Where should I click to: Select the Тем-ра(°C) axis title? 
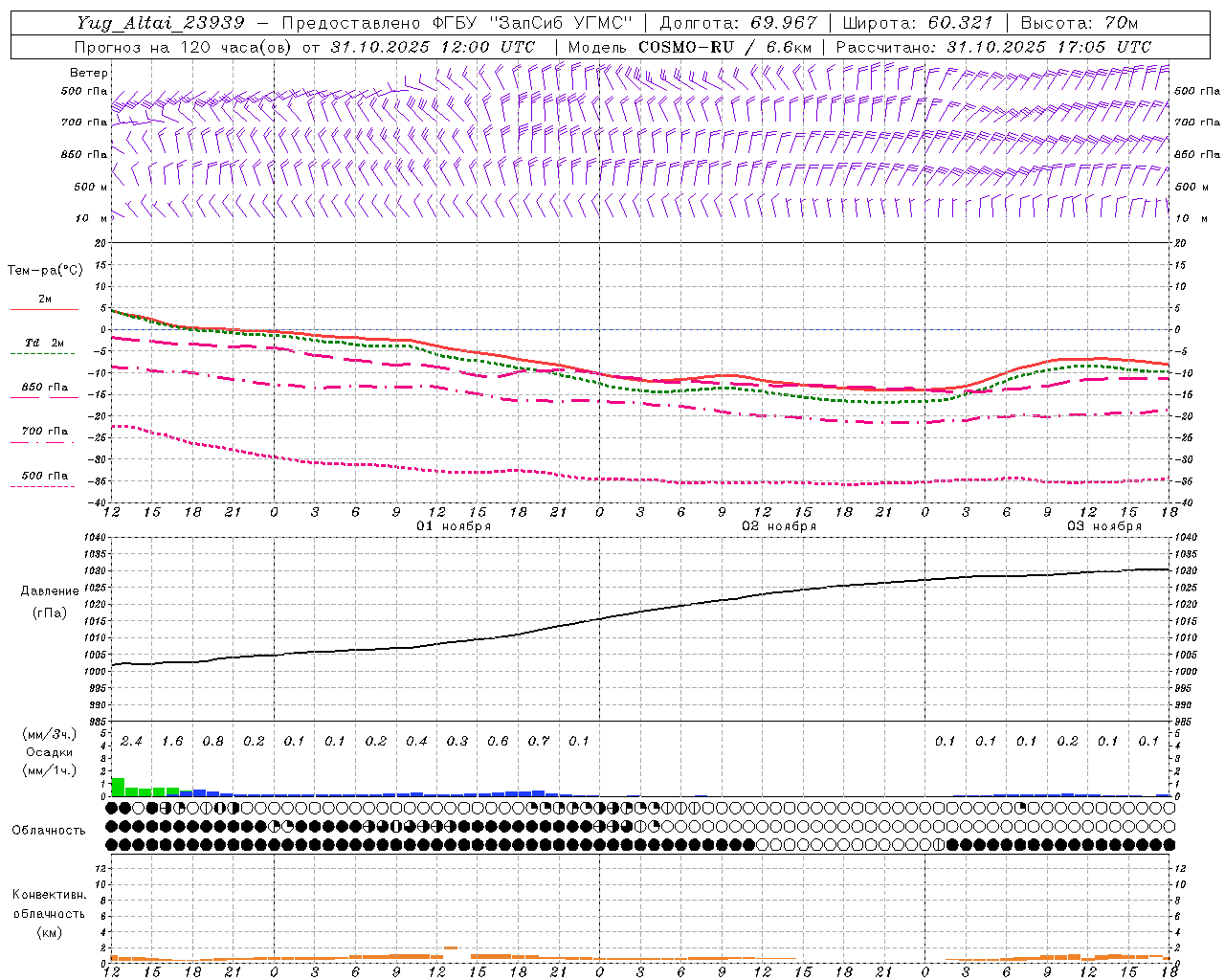pyautogui.click(x=45, y=271)
